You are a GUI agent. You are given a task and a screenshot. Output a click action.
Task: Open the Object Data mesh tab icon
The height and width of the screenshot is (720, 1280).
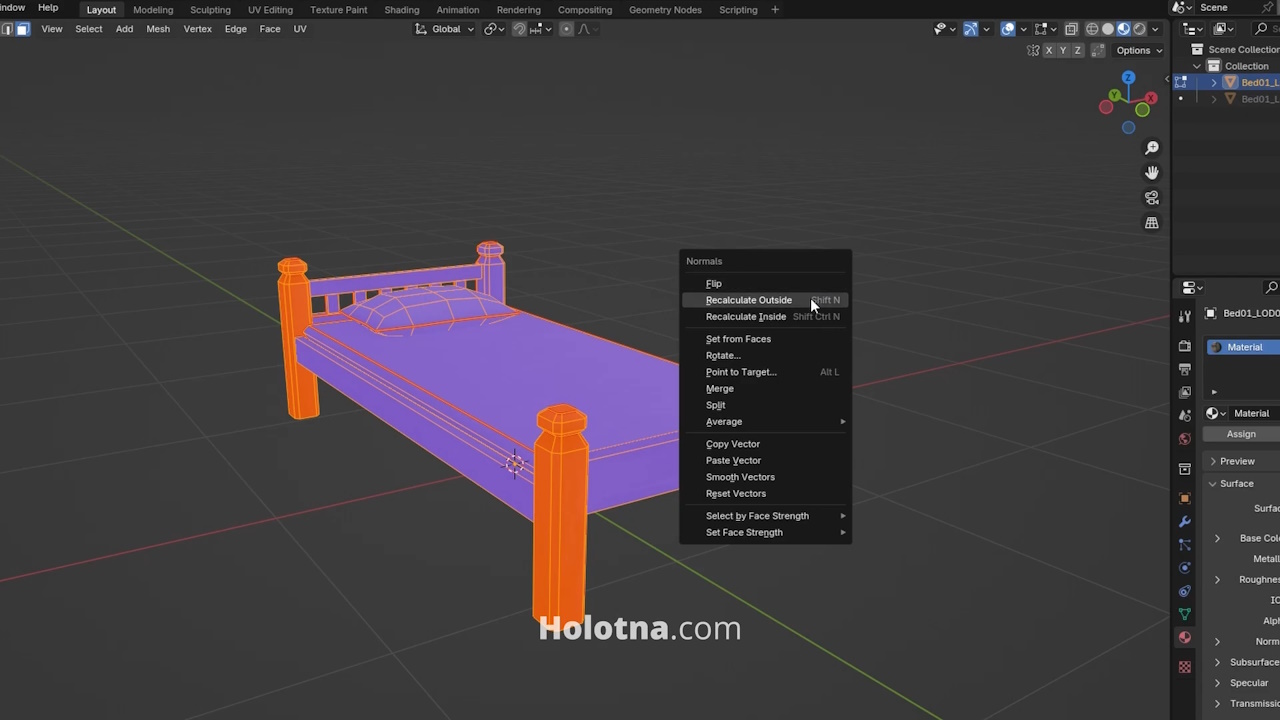click(x=1185, y=613)
